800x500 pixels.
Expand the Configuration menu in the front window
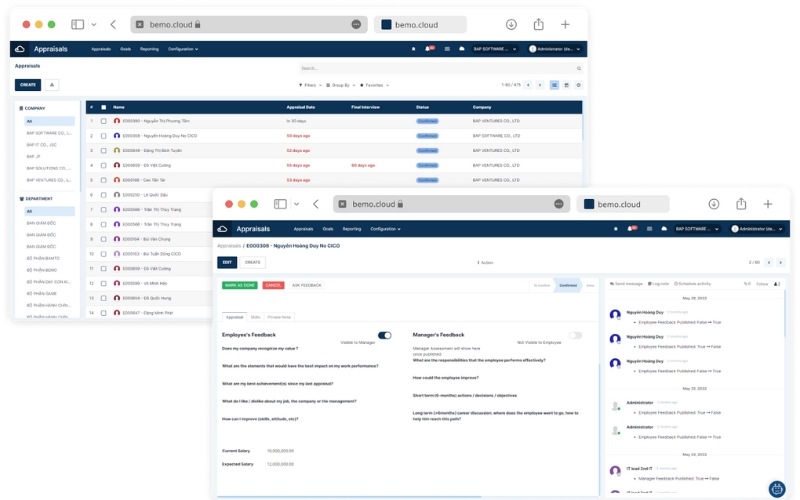[x=385, y=229]
